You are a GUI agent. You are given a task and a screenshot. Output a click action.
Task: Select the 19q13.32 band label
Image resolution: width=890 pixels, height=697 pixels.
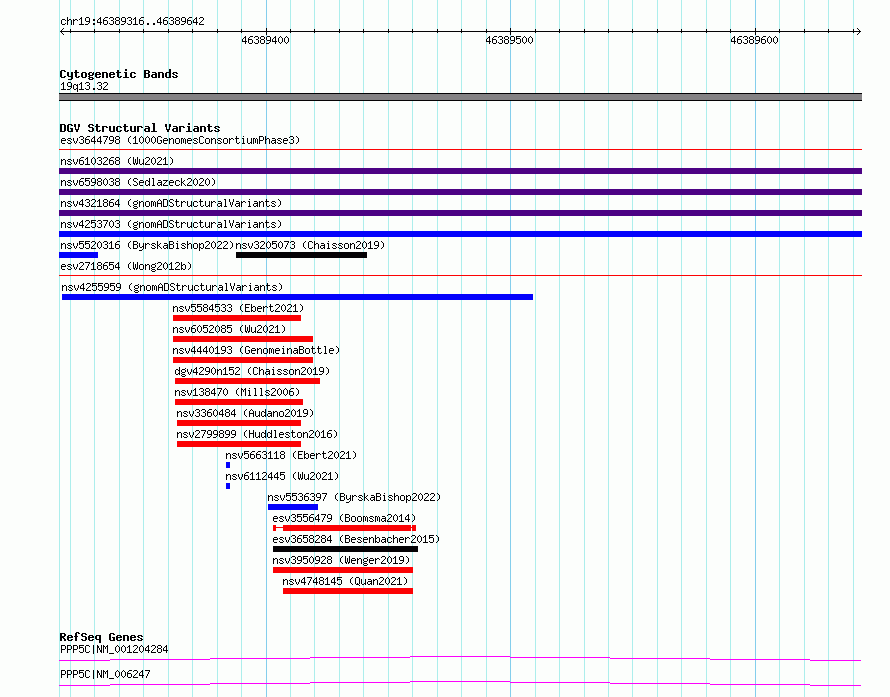(x=84, y=86)
